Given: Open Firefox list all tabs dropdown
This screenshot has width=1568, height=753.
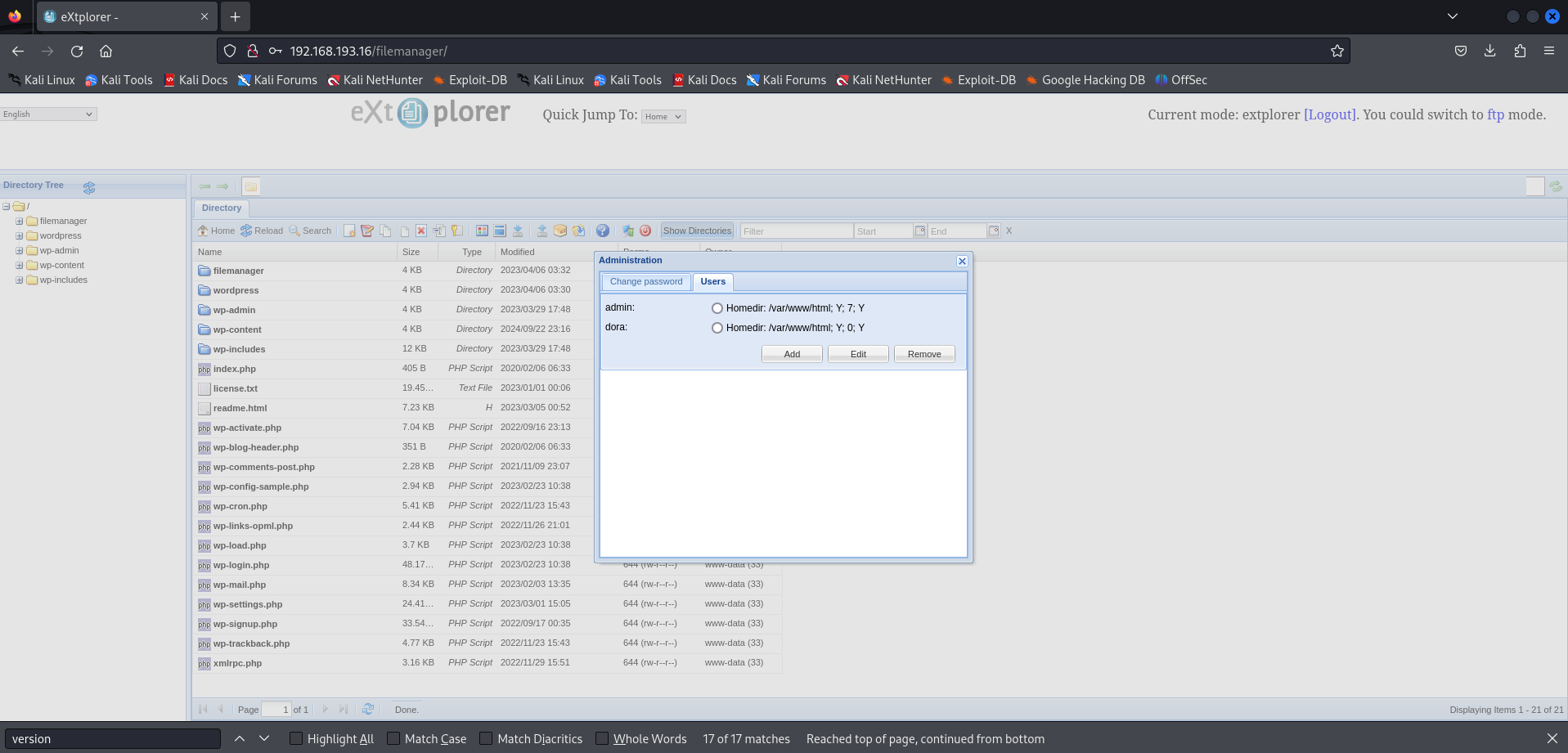Looking at the screenshot, I should click(x=1453, y=16).
